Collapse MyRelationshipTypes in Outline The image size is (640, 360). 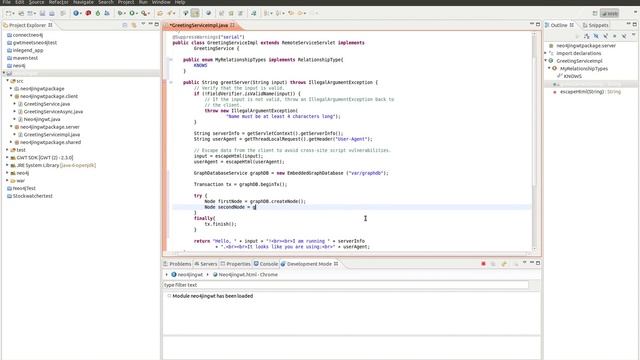(x=549, y=68)
